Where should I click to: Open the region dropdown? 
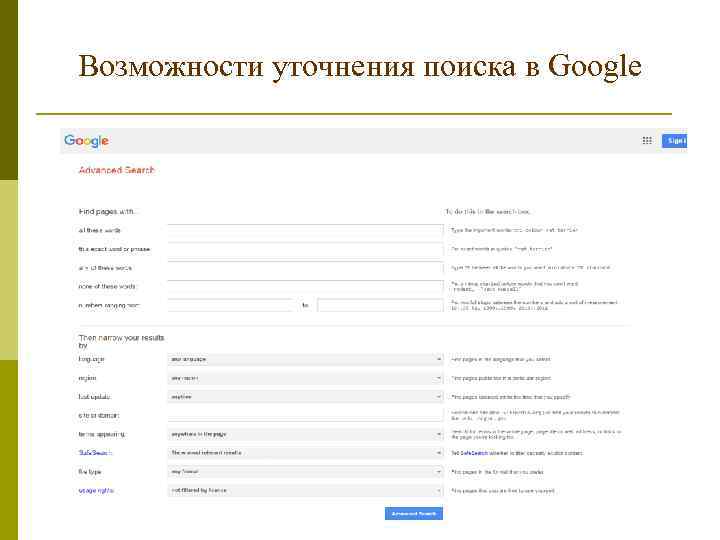[x=305, y=378]
